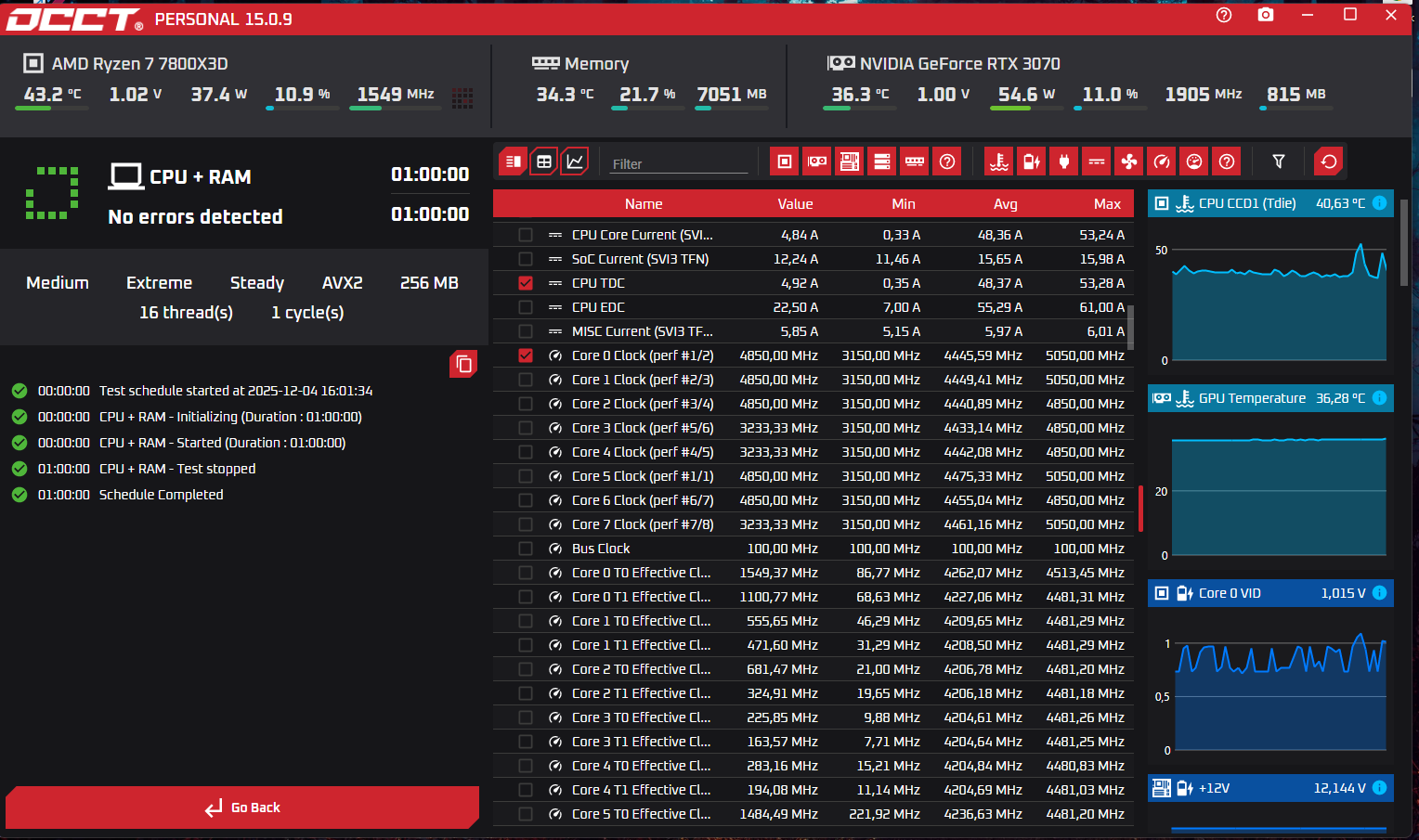Click the sensor table vertical scrollbar
The height and width of the screenshot is (840, 1419).
point(1130,327)
